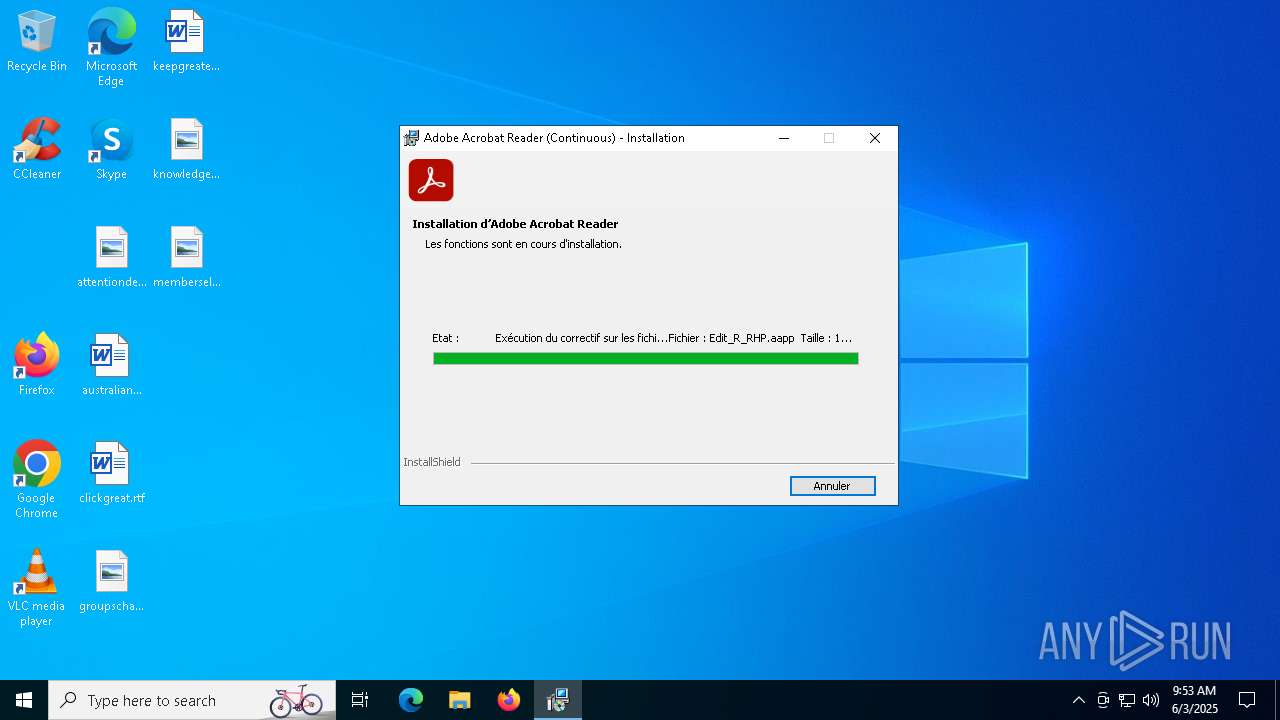Click the InstallShield label in installer

432,462
